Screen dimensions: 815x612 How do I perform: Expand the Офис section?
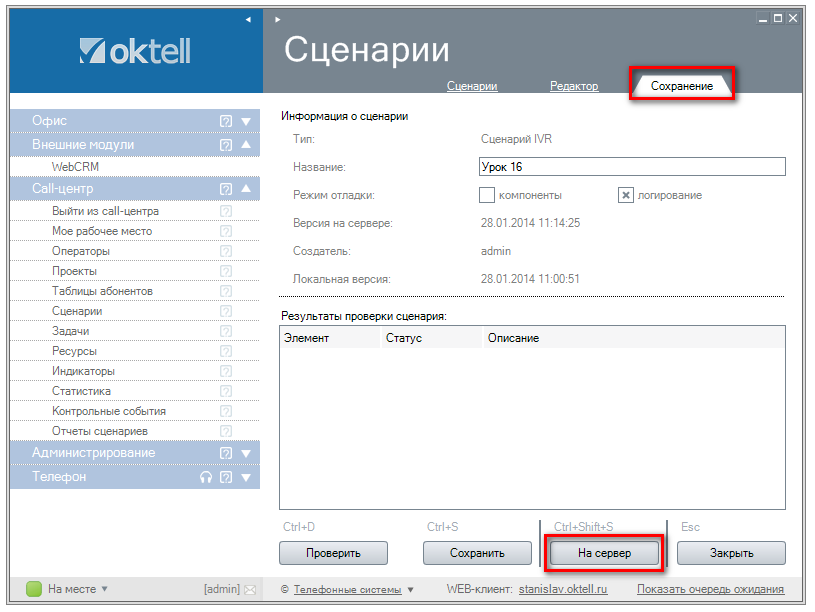245,121
